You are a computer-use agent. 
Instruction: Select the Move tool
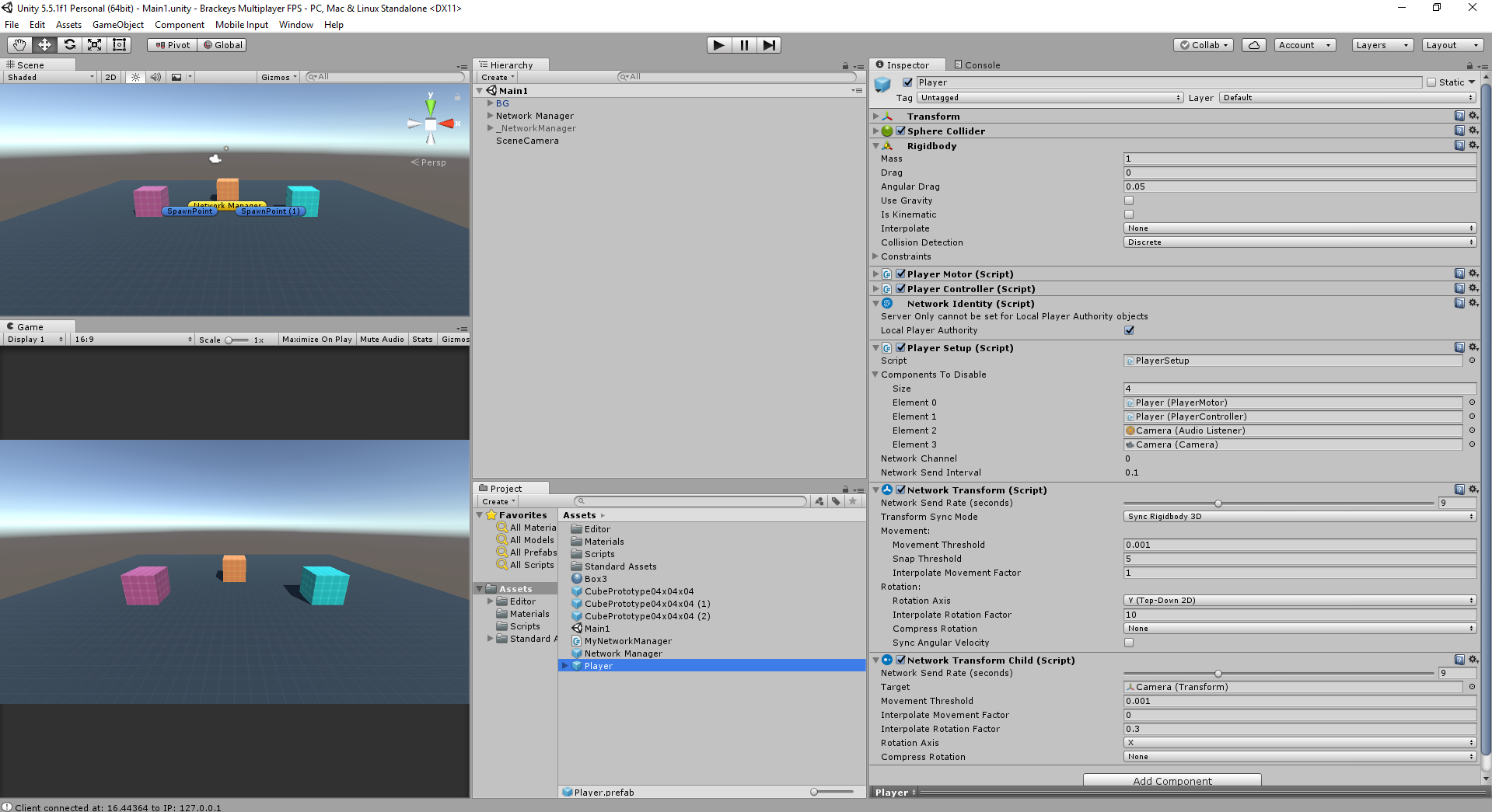[x=44, y=45]
